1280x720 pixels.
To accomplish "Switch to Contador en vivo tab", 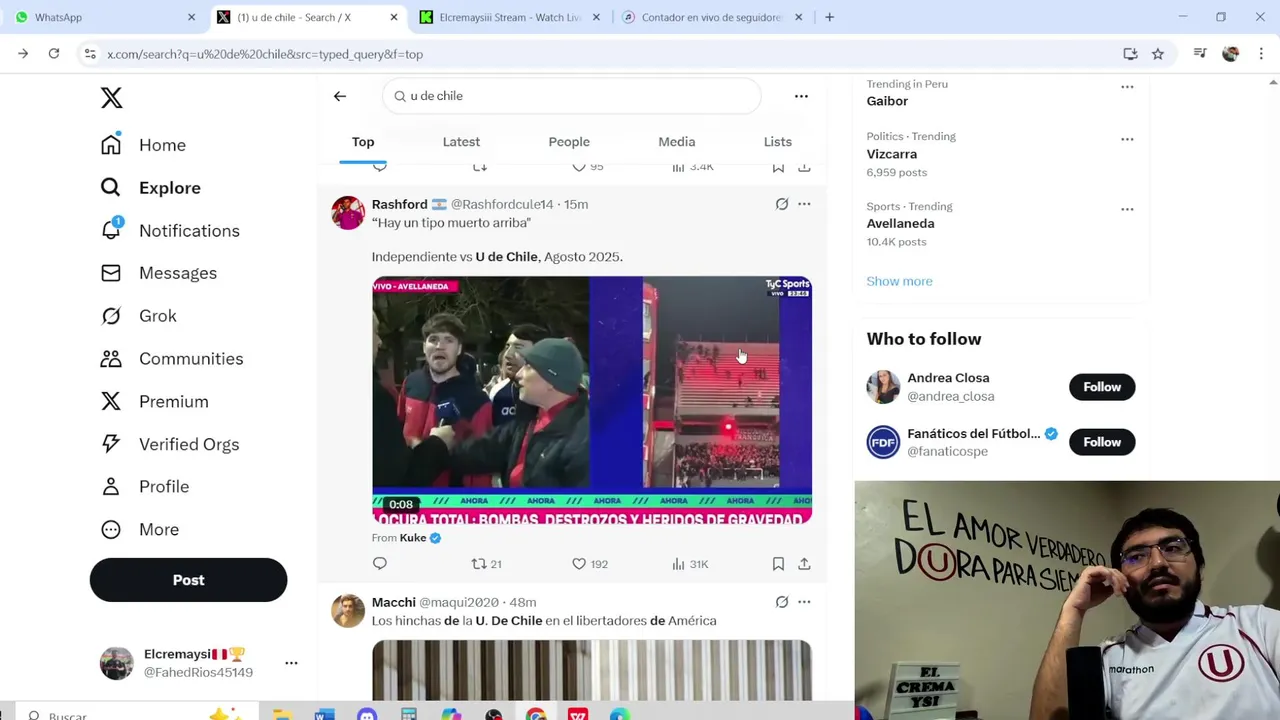I will tap(711, 17).
